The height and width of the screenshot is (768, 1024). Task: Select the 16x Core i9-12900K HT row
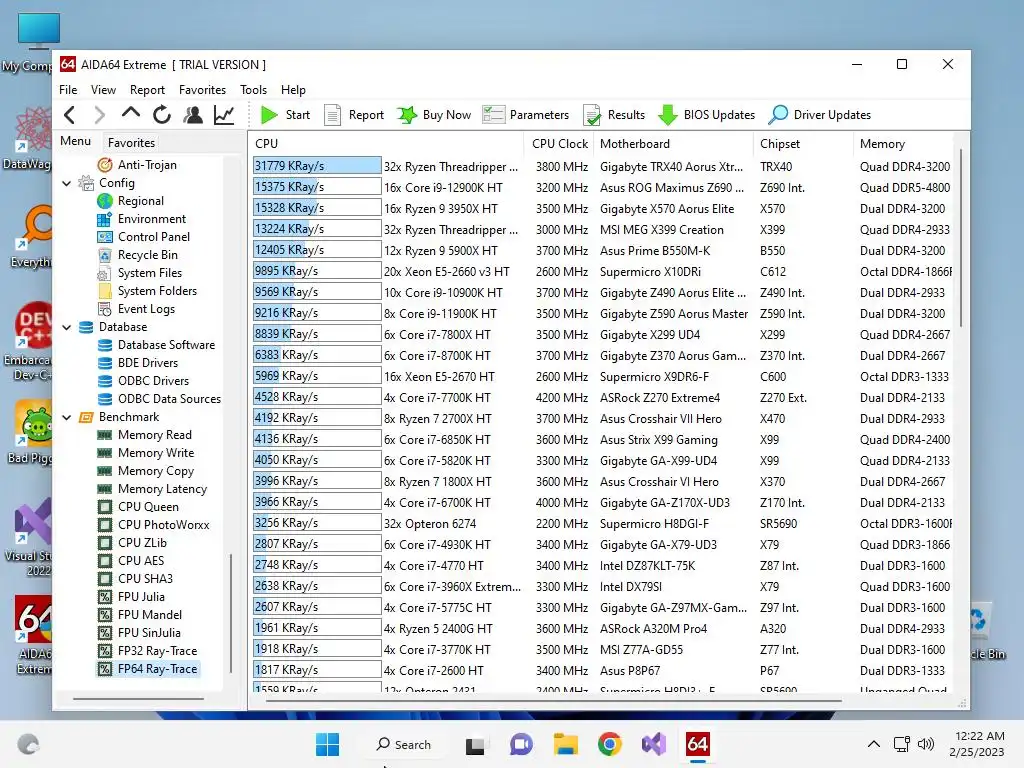[x=601, y=187]
